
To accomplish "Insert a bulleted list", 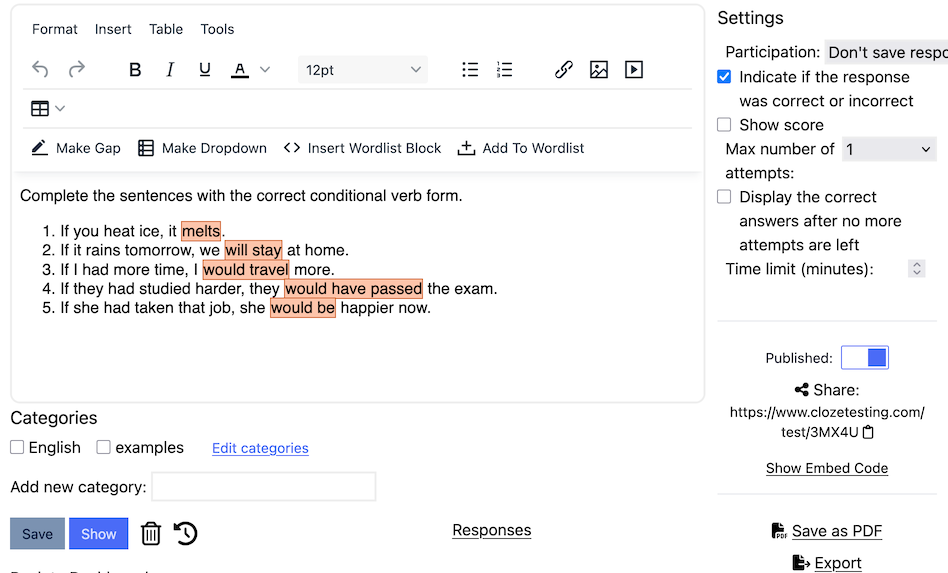I will pos(470,70).
